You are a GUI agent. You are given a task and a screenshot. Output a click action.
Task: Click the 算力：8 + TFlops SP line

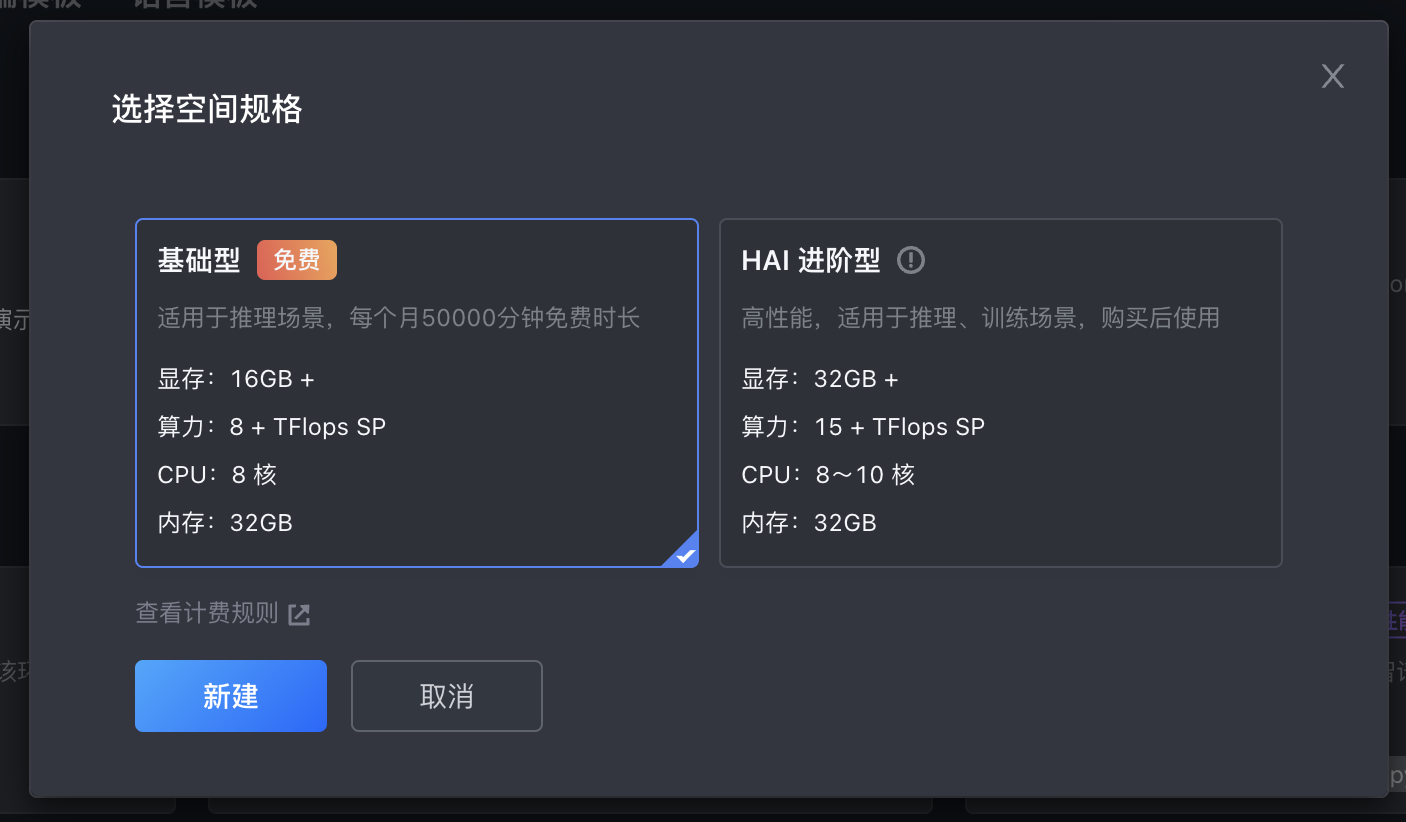[x=272, y=427]
